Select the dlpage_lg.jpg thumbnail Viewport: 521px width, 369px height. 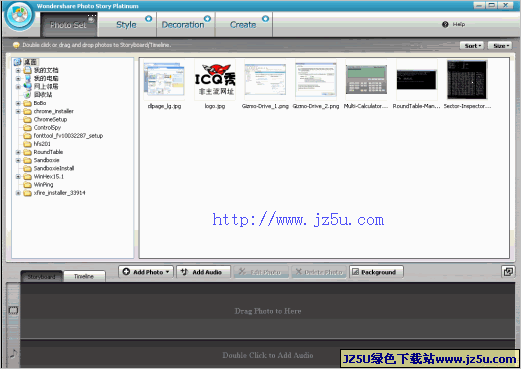click(164, 80)
